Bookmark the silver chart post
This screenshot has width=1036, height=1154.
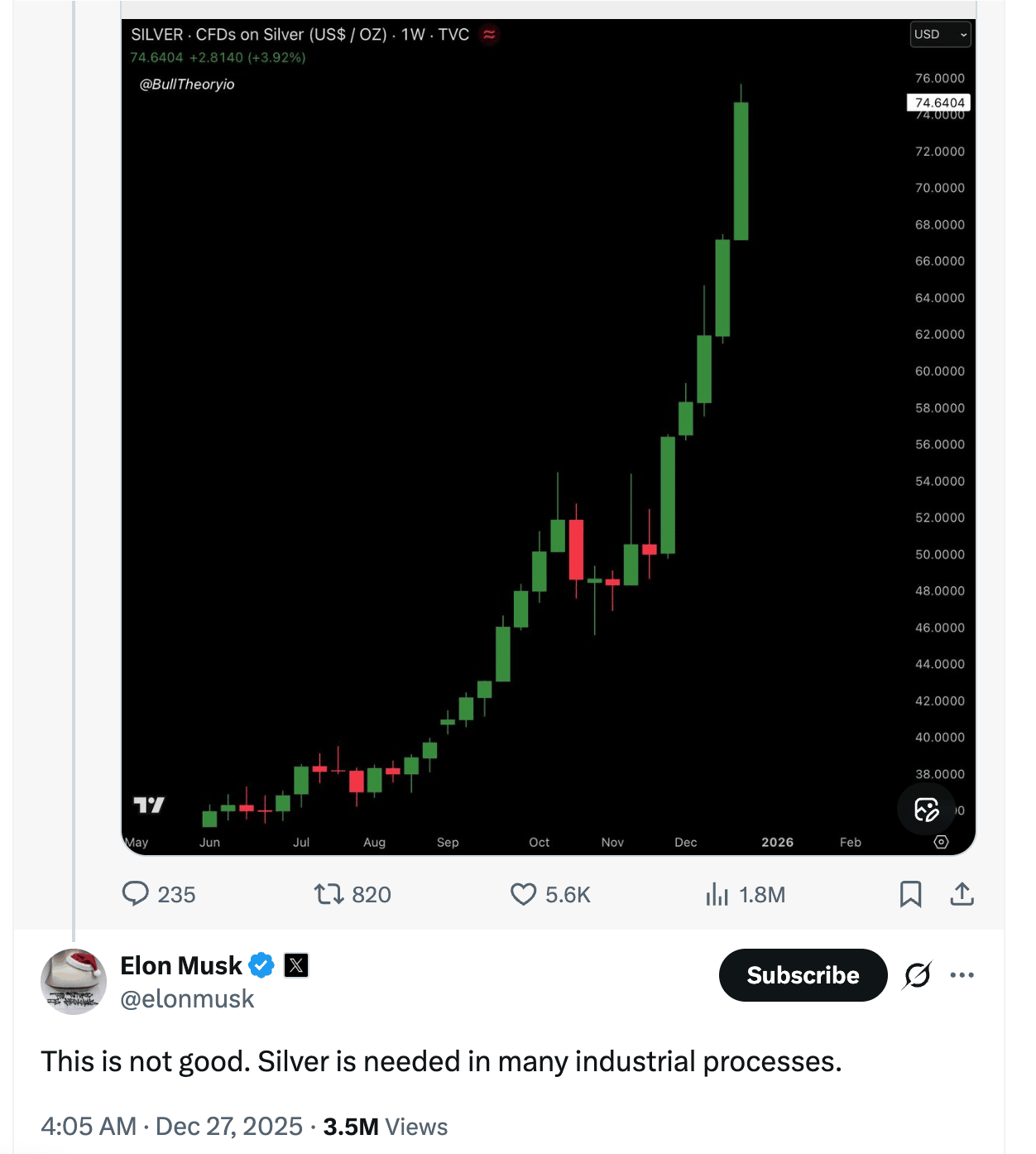click(x=910, y=894)
